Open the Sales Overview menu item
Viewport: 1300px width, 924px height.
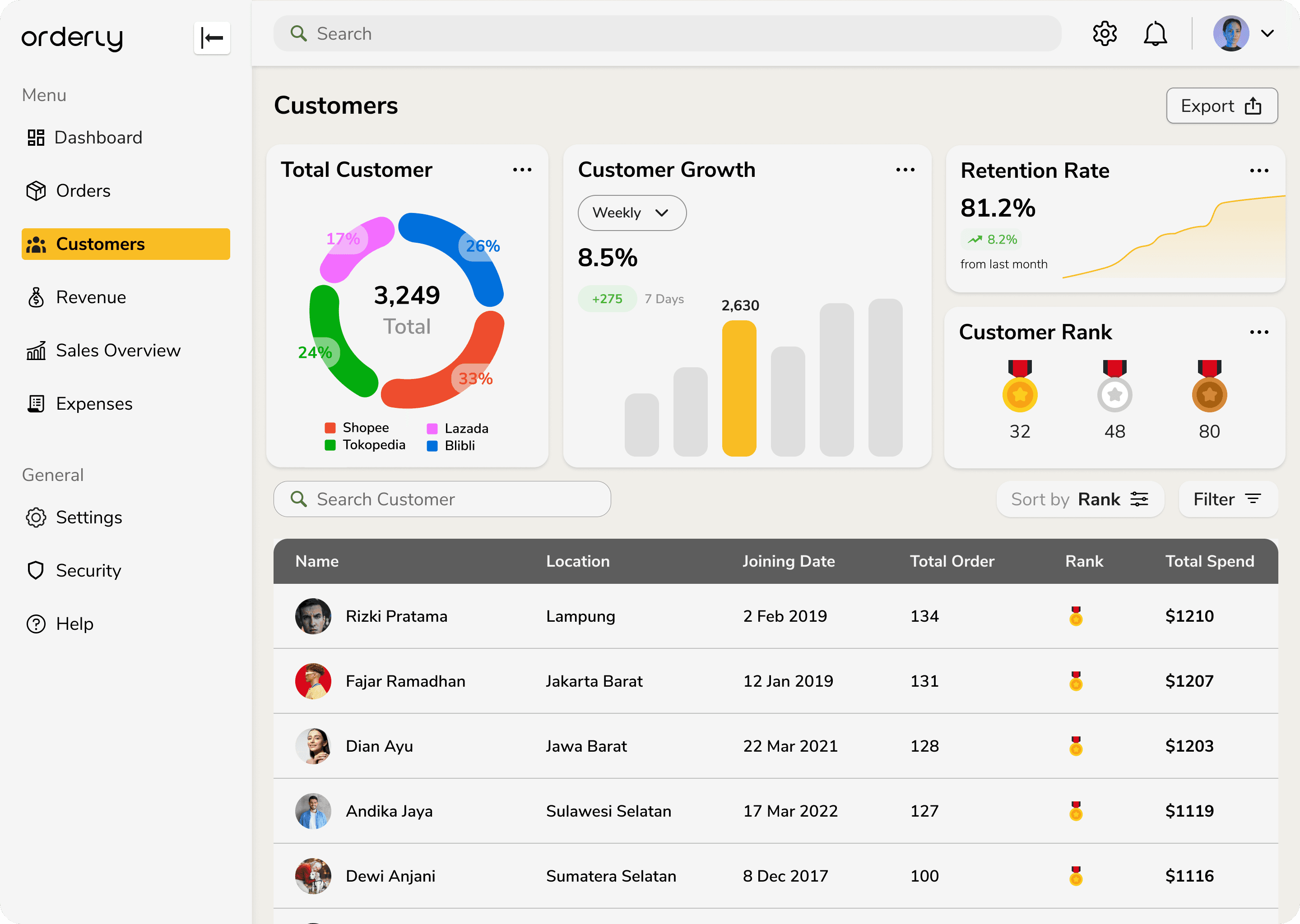pos(118,351)
